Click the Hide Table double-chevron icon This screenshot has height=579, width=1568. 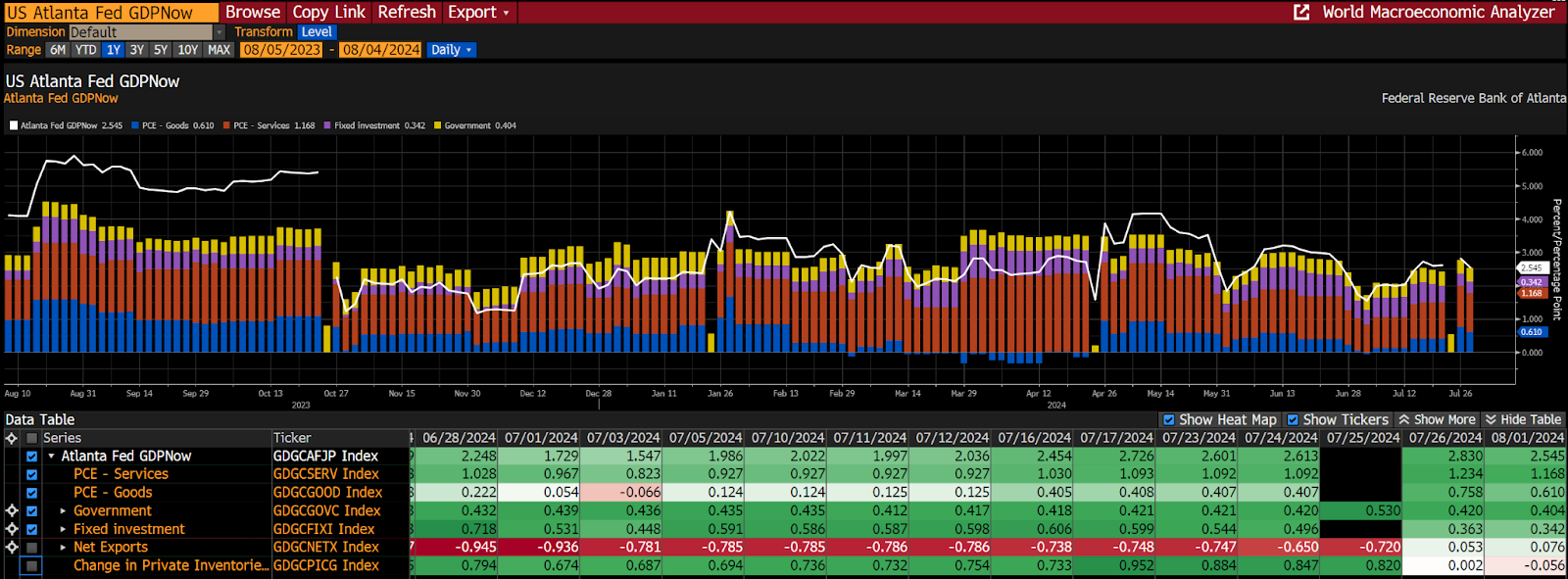1491,419
